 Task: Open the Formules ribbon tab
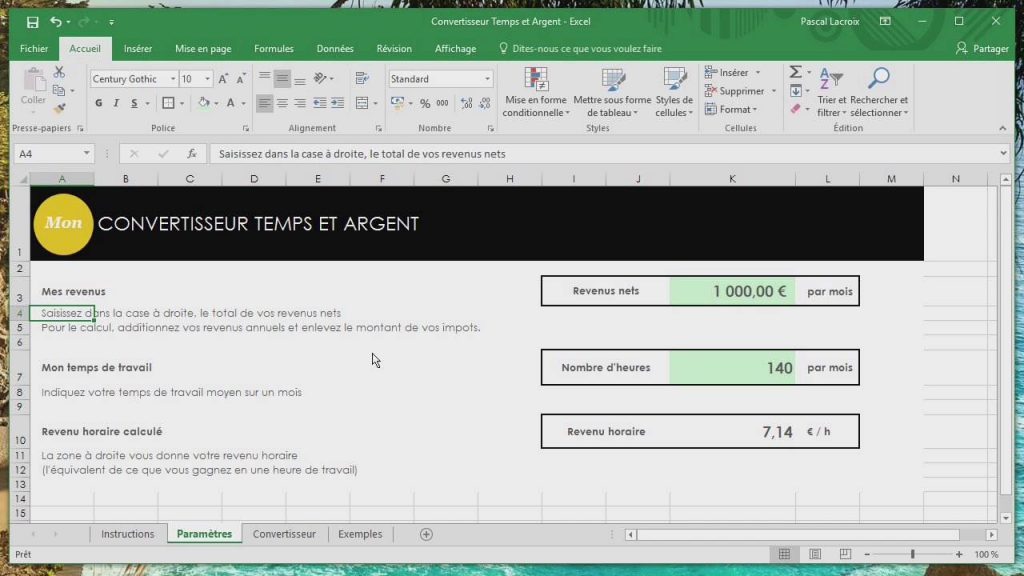click(273, 48)
